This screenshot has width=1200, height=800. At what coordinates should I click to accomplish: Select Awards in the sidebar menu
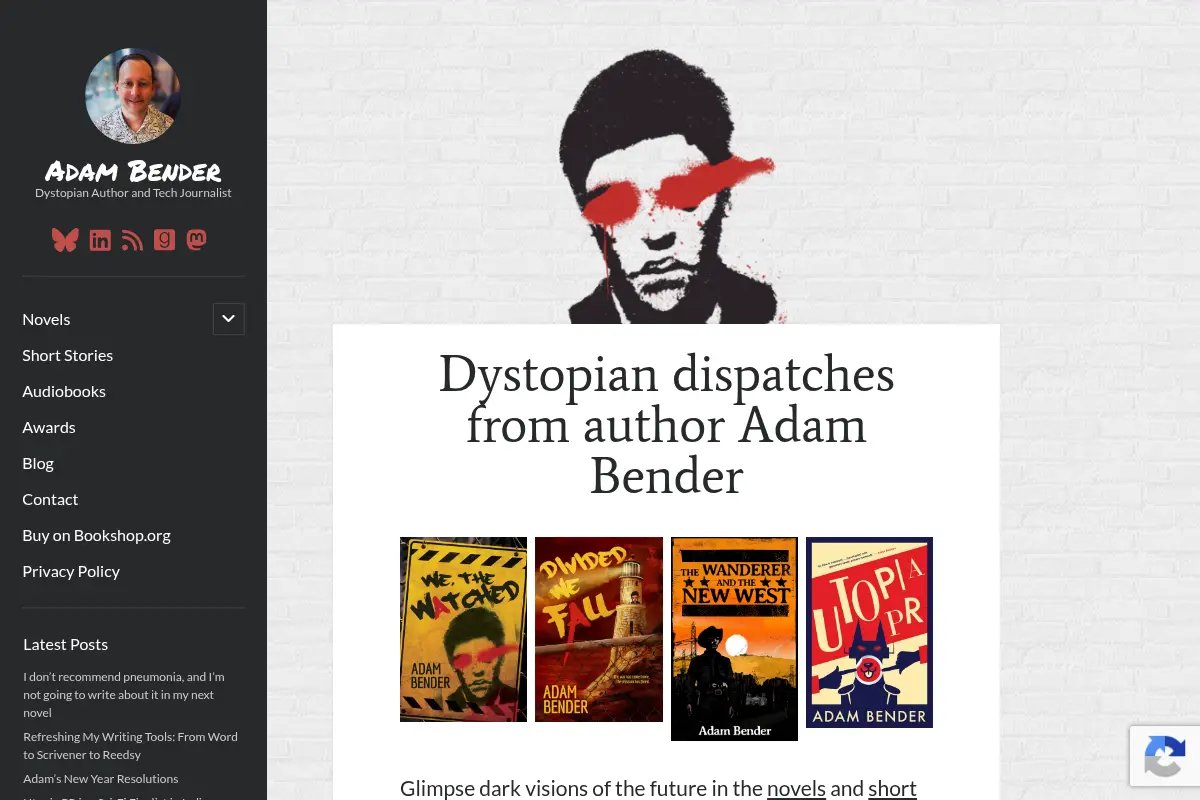[49, 427]
